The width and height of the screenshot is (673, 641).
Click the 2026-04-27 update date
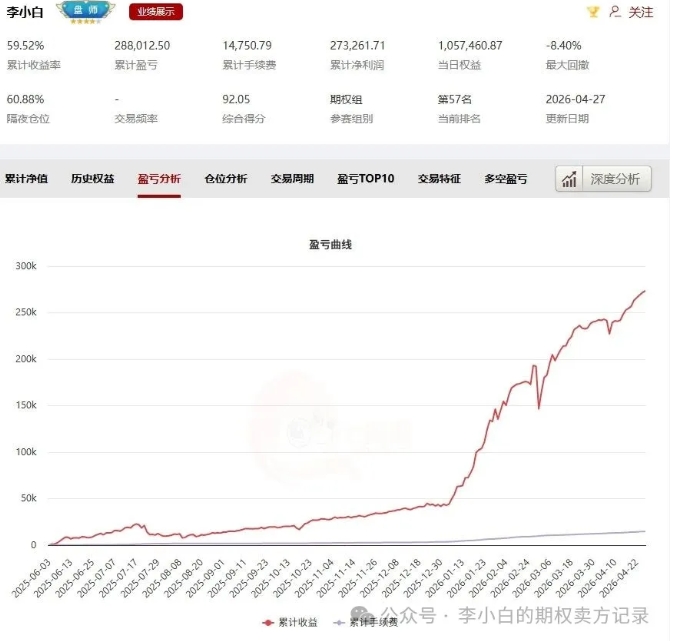coord(576,100)
